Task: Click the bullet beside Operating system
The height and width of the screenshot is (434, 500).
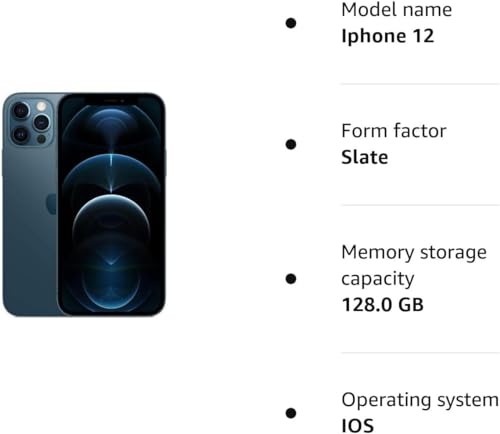Action: (x=291, y=413)
